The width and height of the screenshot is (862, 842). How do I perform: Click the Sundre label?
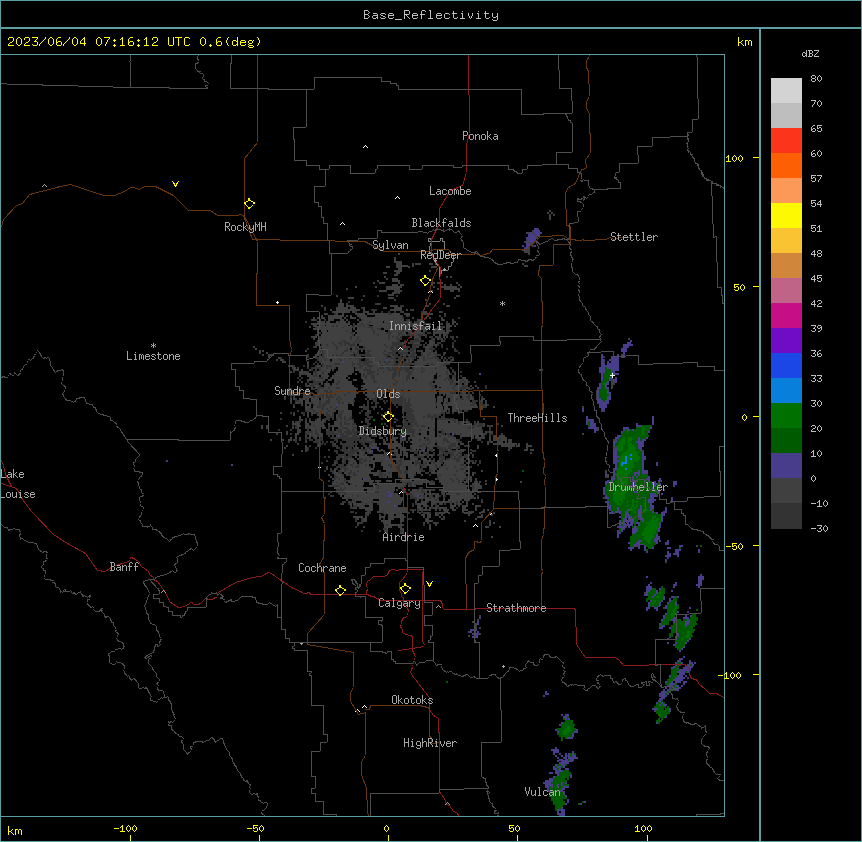coord(292,391)
